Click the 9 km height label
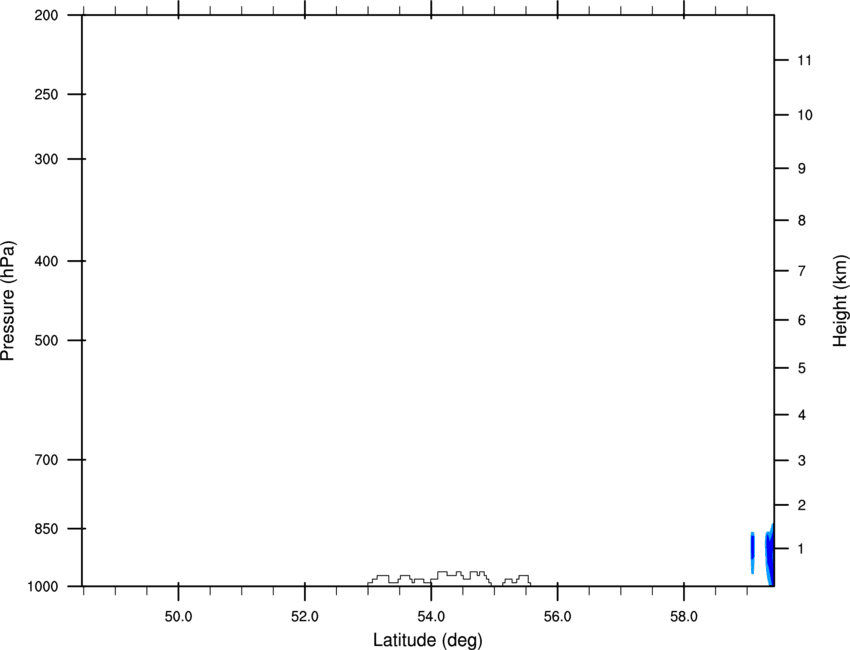The height and width of the screenshot is (650, 850). pos(801,169)
